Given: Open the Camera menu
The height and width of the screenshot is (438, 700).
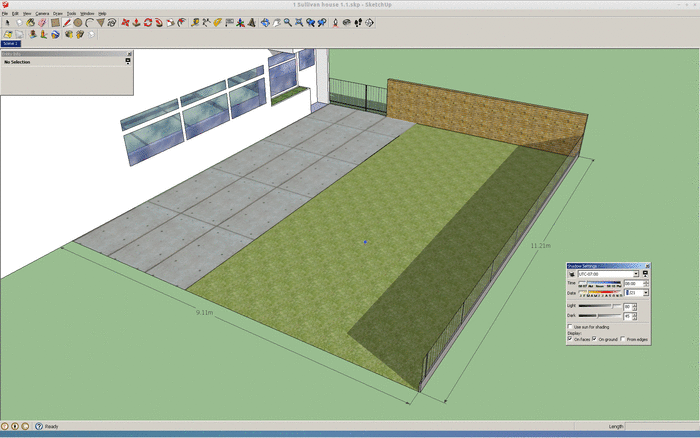Looking at the screenshot, I should tap(41, 13).
